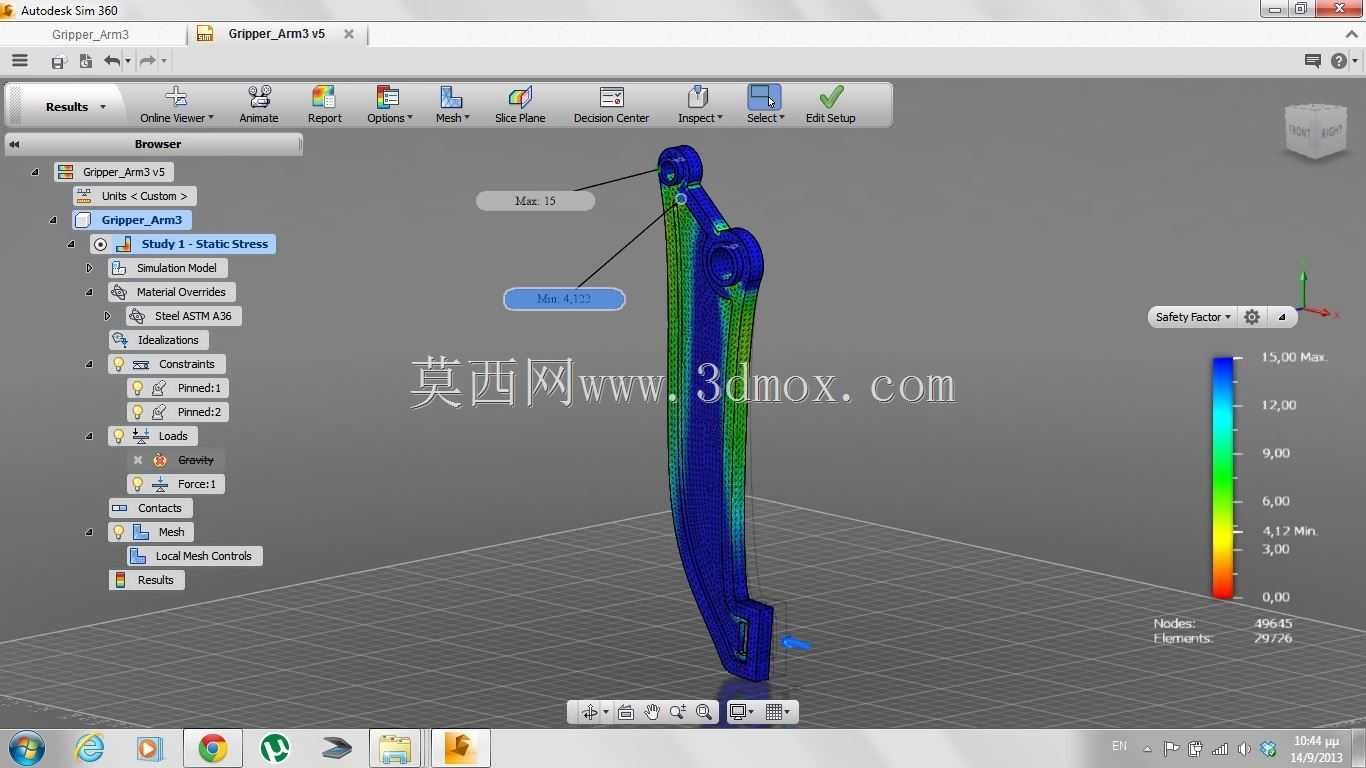The image size is (1366, 768).
Task: Collapse the legend with the triangle button
Action: point(1282,317)
